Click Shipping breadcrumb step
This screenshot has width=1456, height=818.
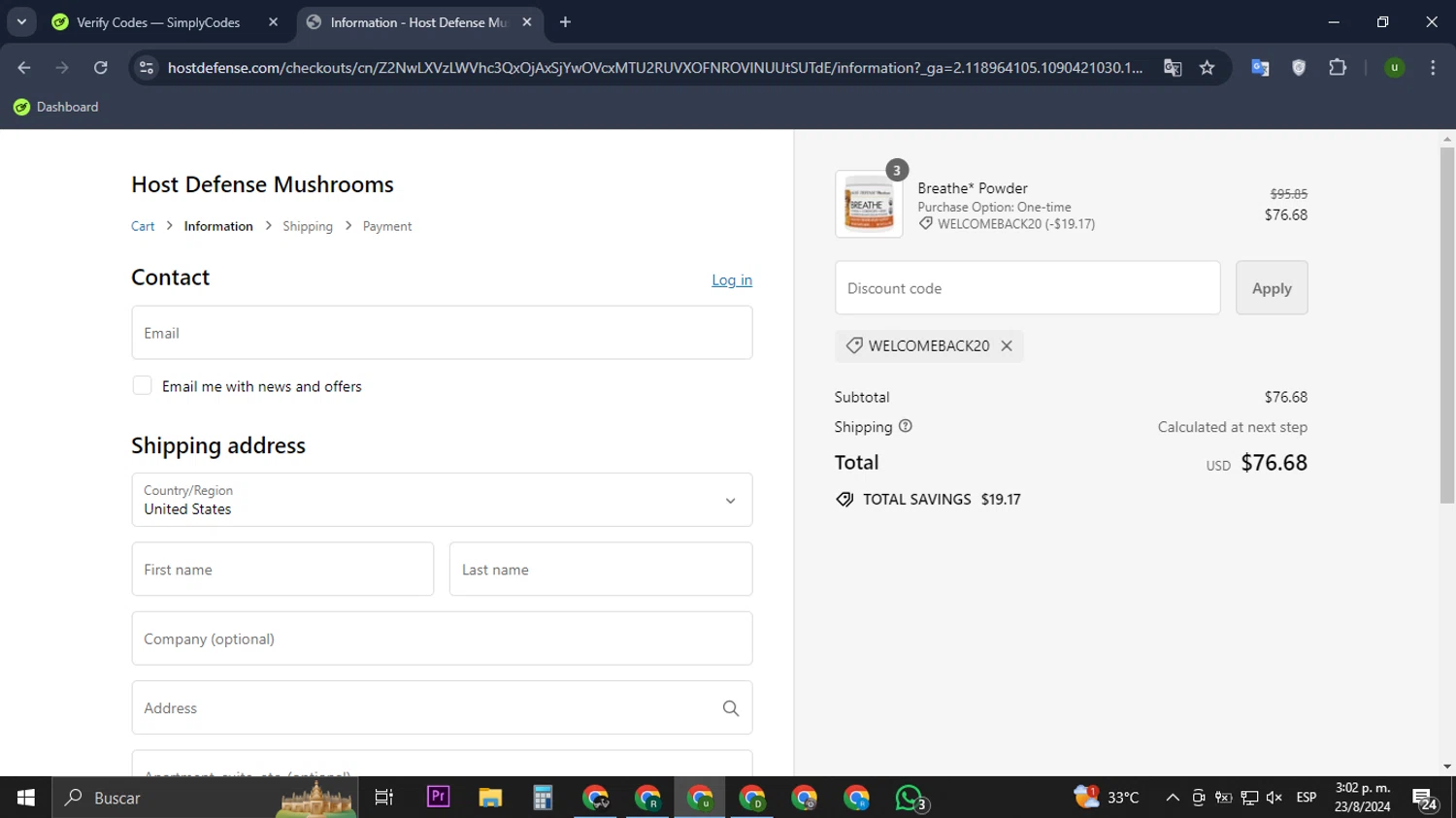pyautogui.click(x=308, y=226)
